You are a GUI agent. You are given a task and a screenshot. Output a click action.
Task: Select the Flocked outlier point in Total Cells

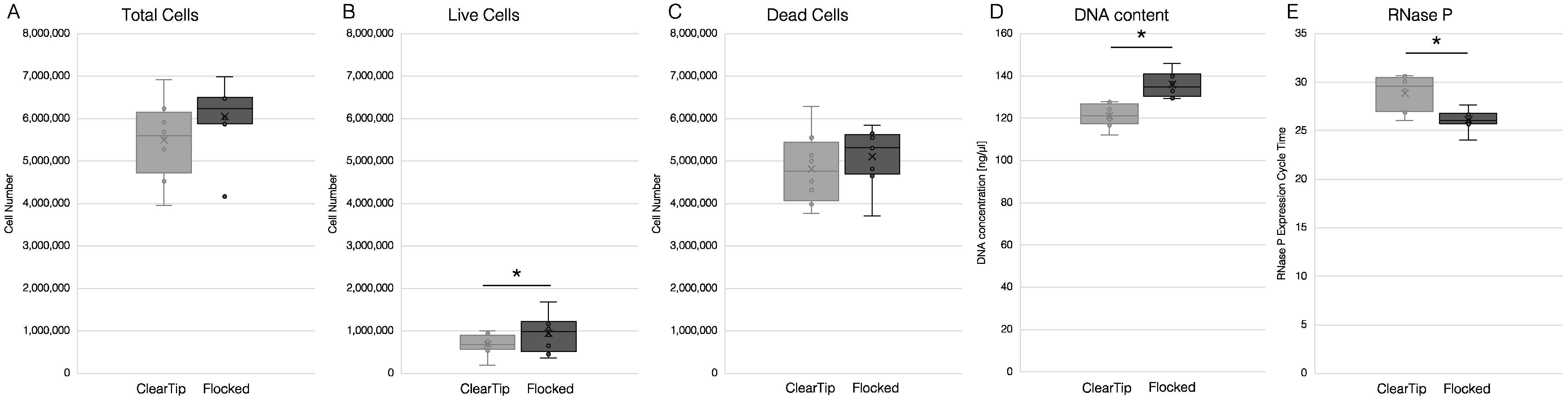[x=225, y=196]
